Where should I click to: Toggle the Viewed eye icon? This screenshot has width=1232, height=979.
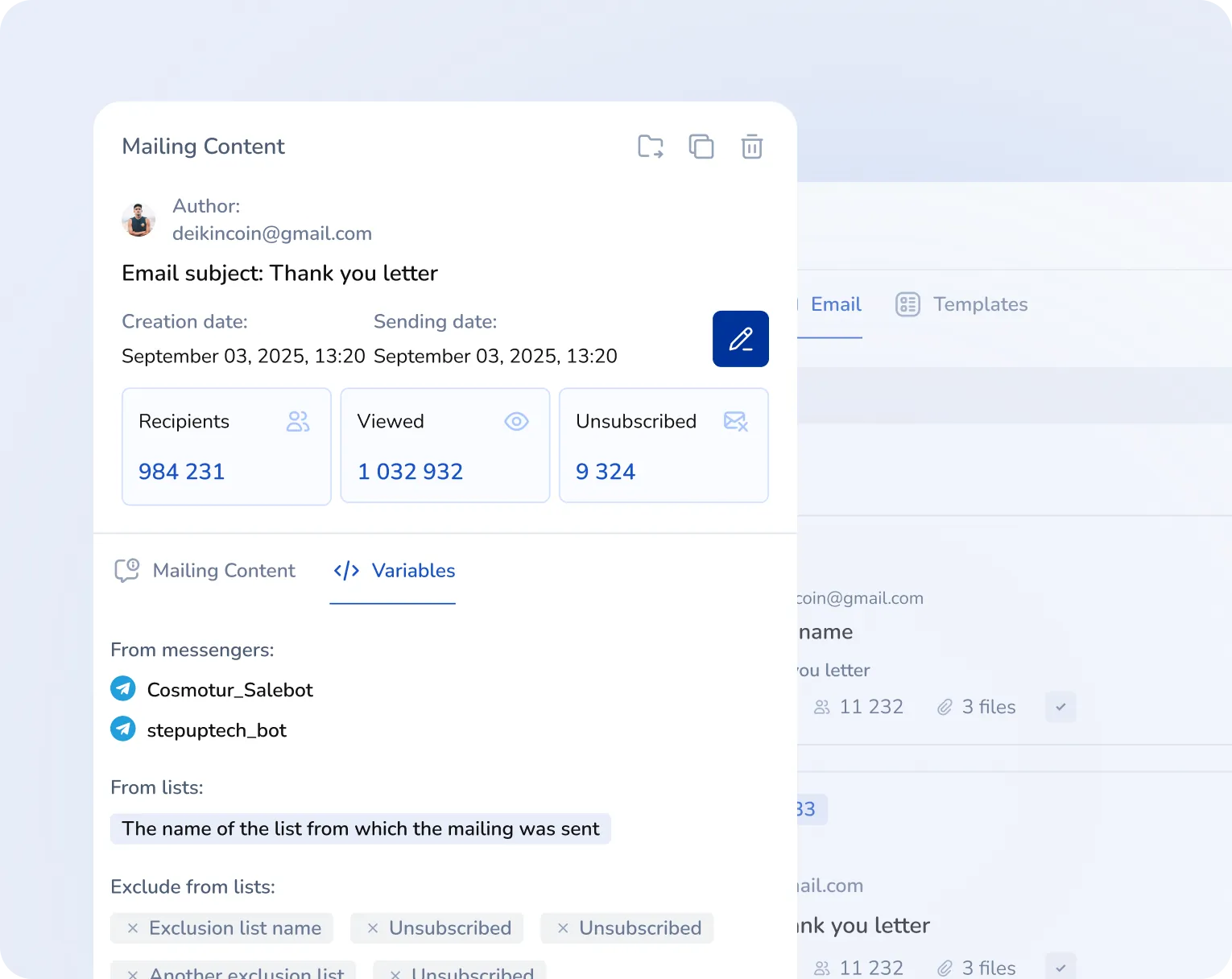click(516, 421)
